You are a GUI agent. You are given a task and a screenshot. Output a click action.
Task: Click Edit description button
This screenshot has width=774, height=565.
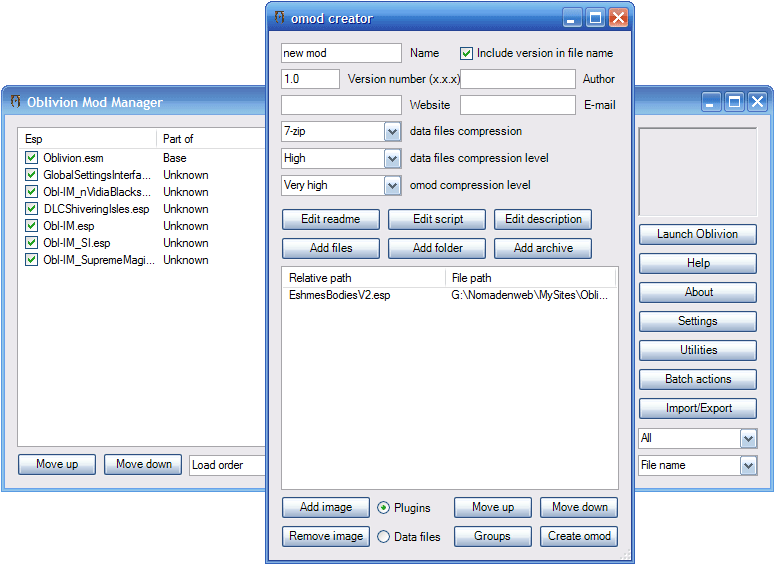pos(543,219)
